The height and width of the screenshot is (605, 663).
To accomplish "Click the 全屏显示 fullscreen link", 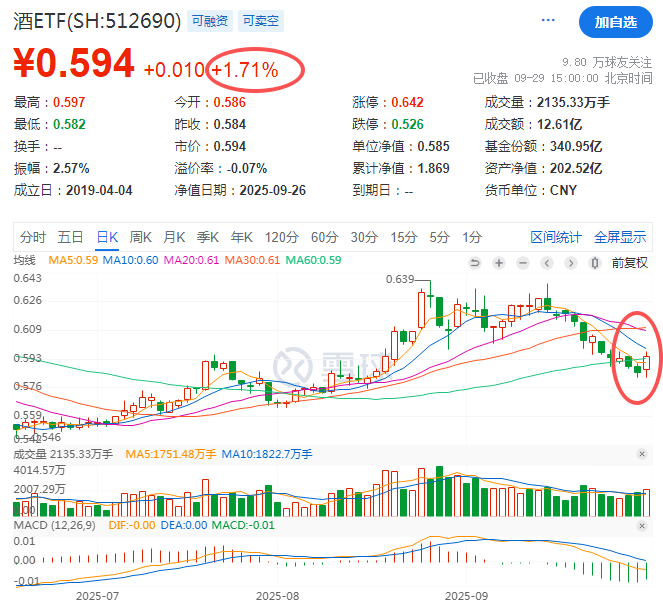I will [x=620, y=237].
